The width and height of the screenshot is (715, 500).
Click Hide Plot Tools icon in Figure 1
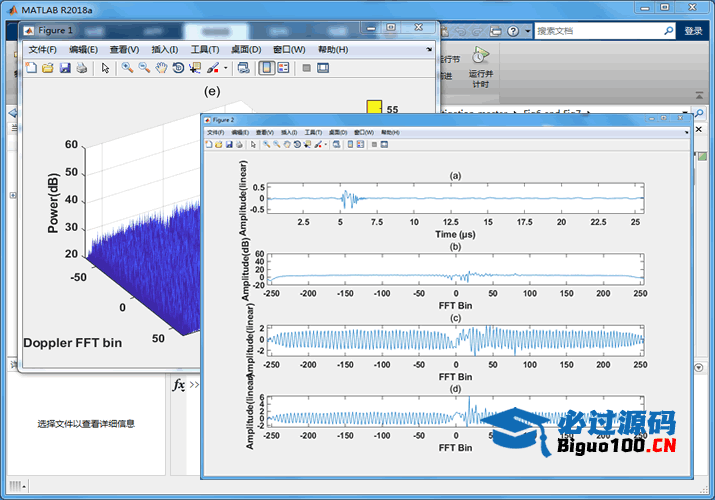coord(306,68)
